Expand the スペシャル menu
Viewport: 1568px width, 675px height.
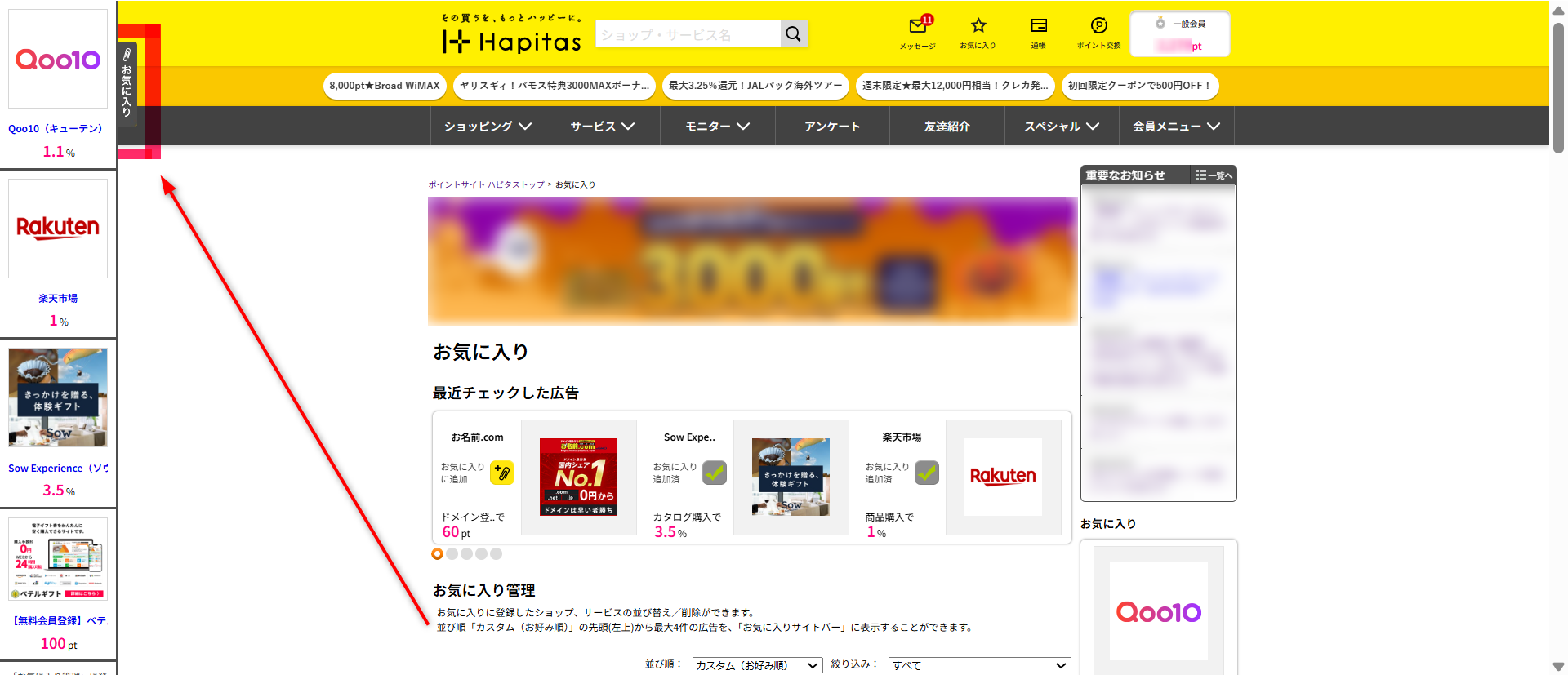pos(1062,127)
